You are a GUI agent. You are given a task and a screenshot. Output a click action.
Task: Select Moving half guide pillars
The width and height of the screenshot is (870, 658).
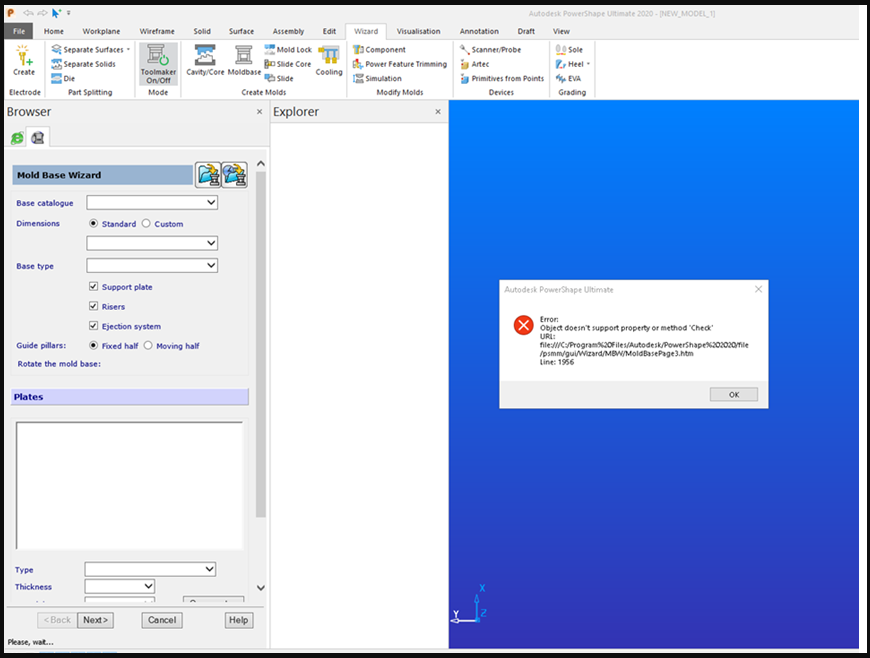tap(148, 345)
